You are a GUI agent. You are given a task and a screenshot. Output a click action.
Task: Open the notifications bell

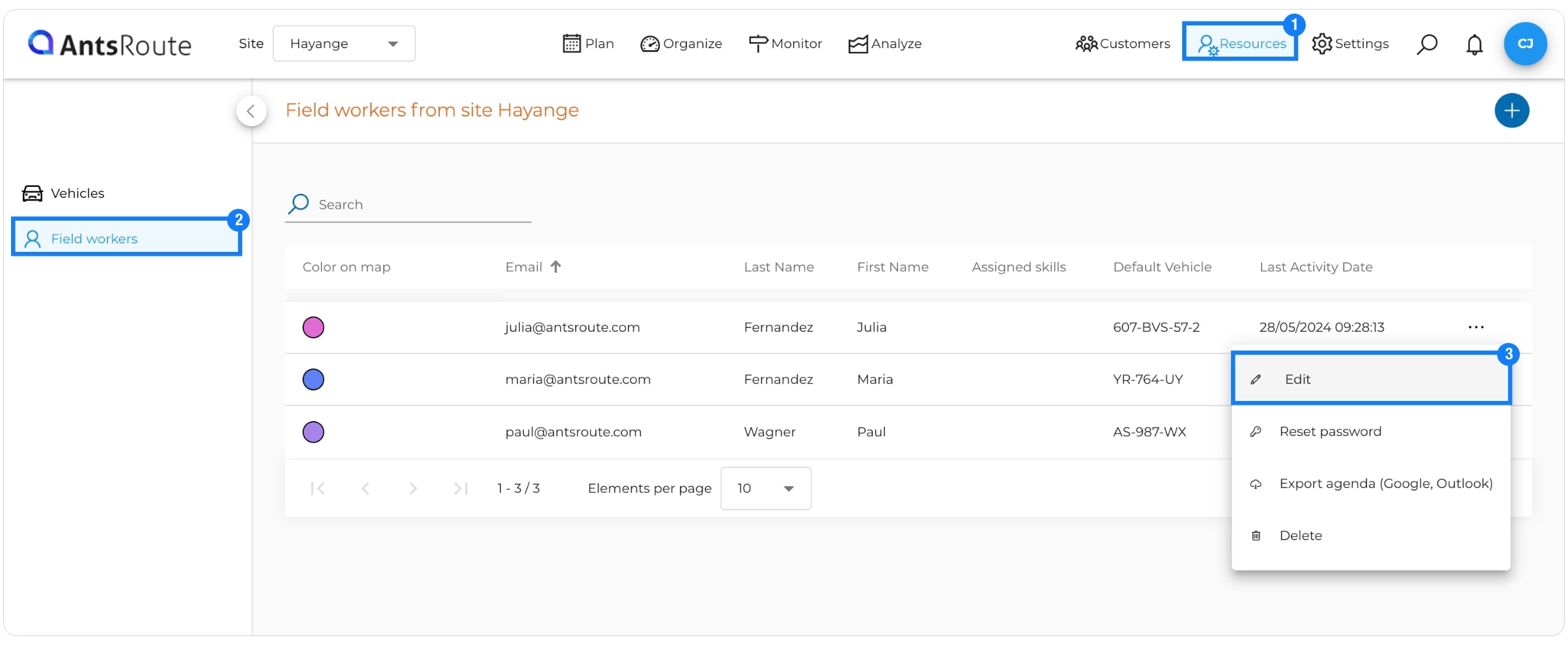click(1474, 44)
